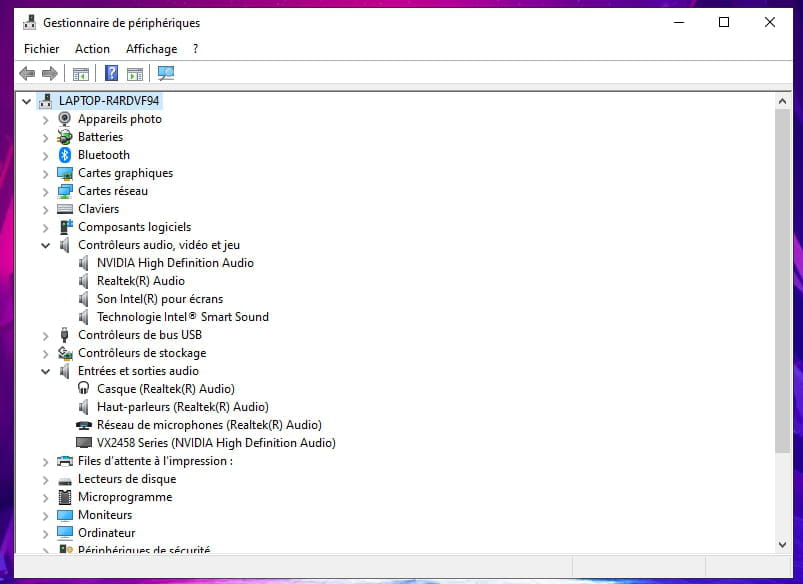Click the vertical scrollbar thumb
Screen dimensions: 803x584
point(782,281)
